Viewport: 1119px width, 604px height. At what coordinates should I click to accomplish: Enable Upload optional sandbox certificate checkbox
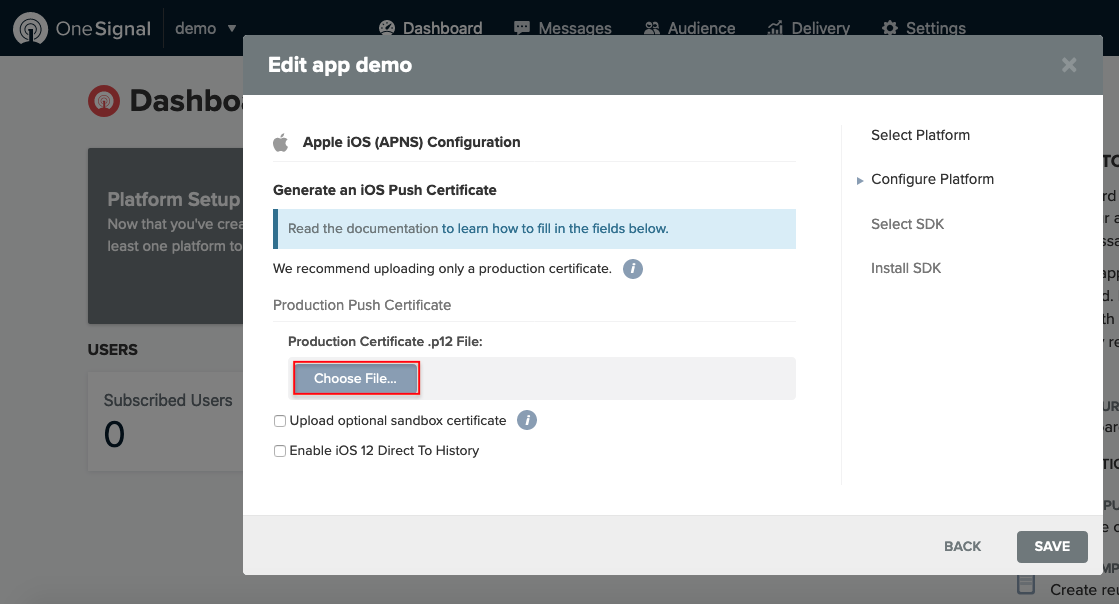click(x=280, y=421)
